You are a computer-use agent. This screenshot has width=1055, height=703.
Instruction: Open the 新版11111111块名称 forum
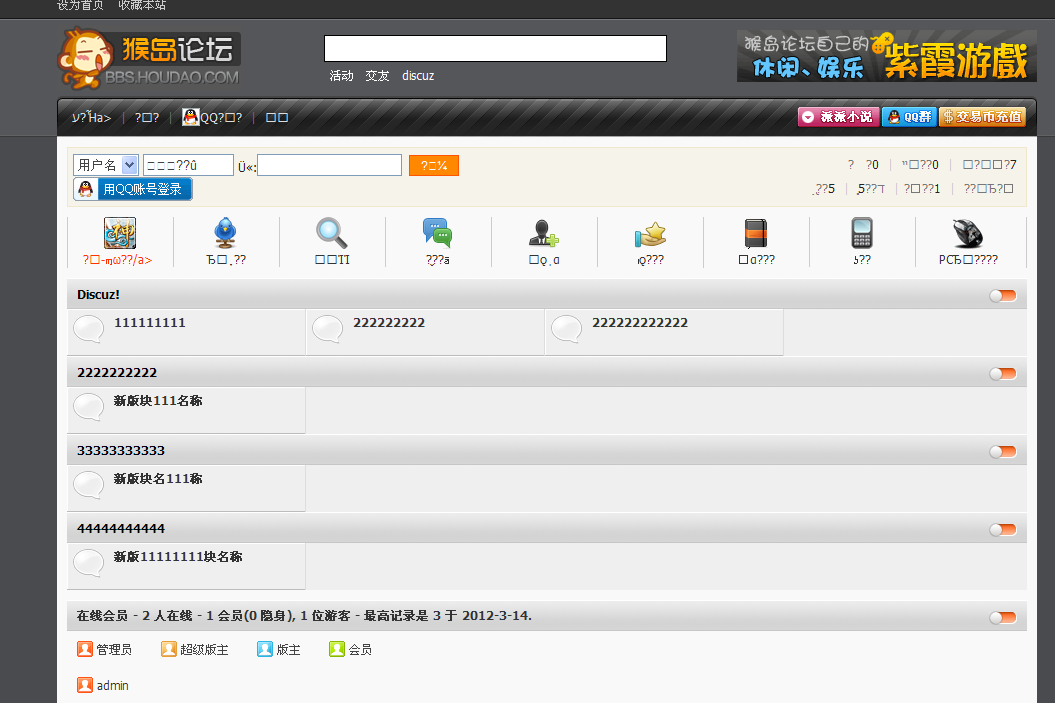tap(178, 557)
